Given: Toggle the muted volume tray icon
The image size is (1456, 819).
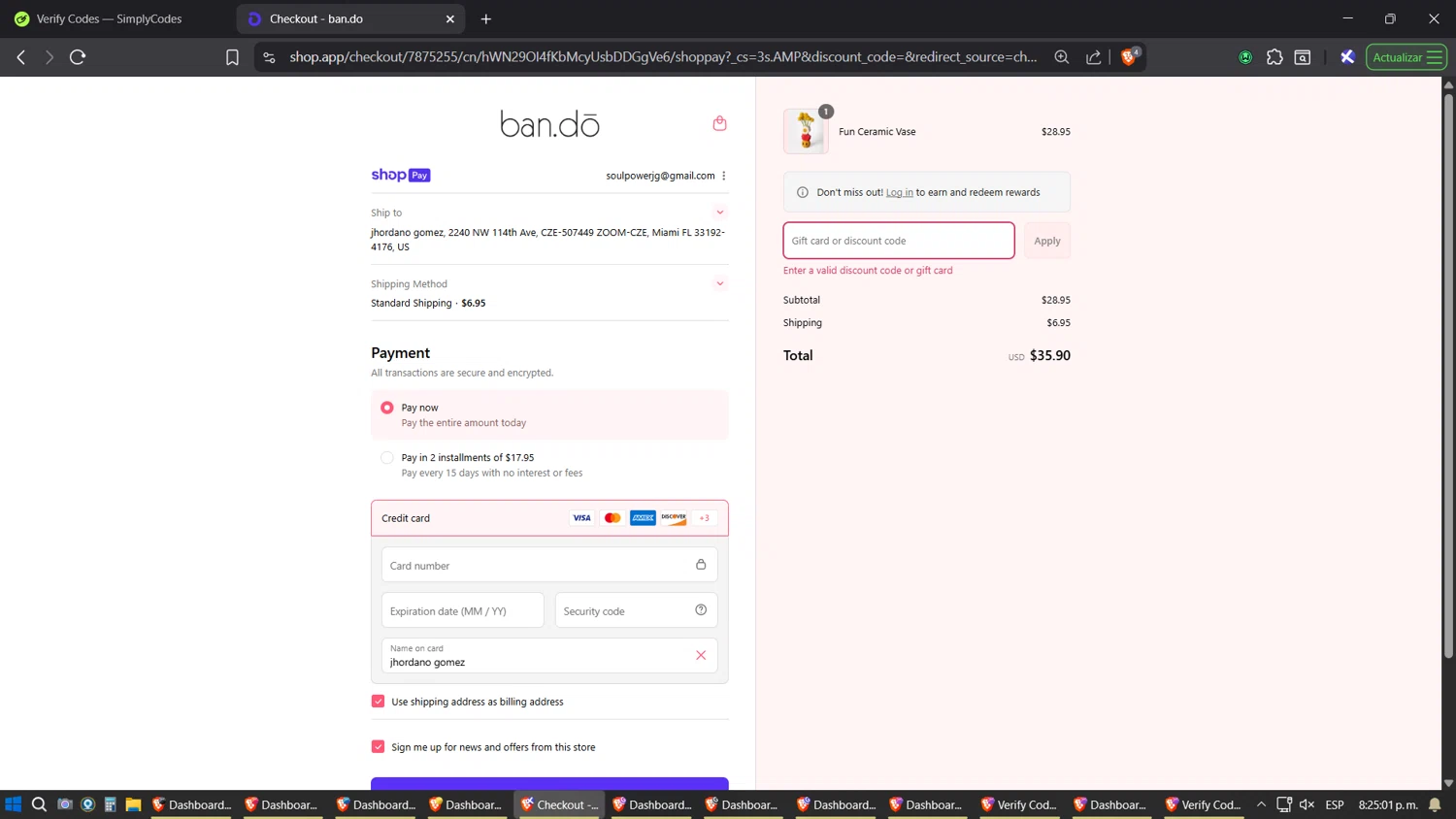Looking at the screenshot, I should (x=1307, y=804).
